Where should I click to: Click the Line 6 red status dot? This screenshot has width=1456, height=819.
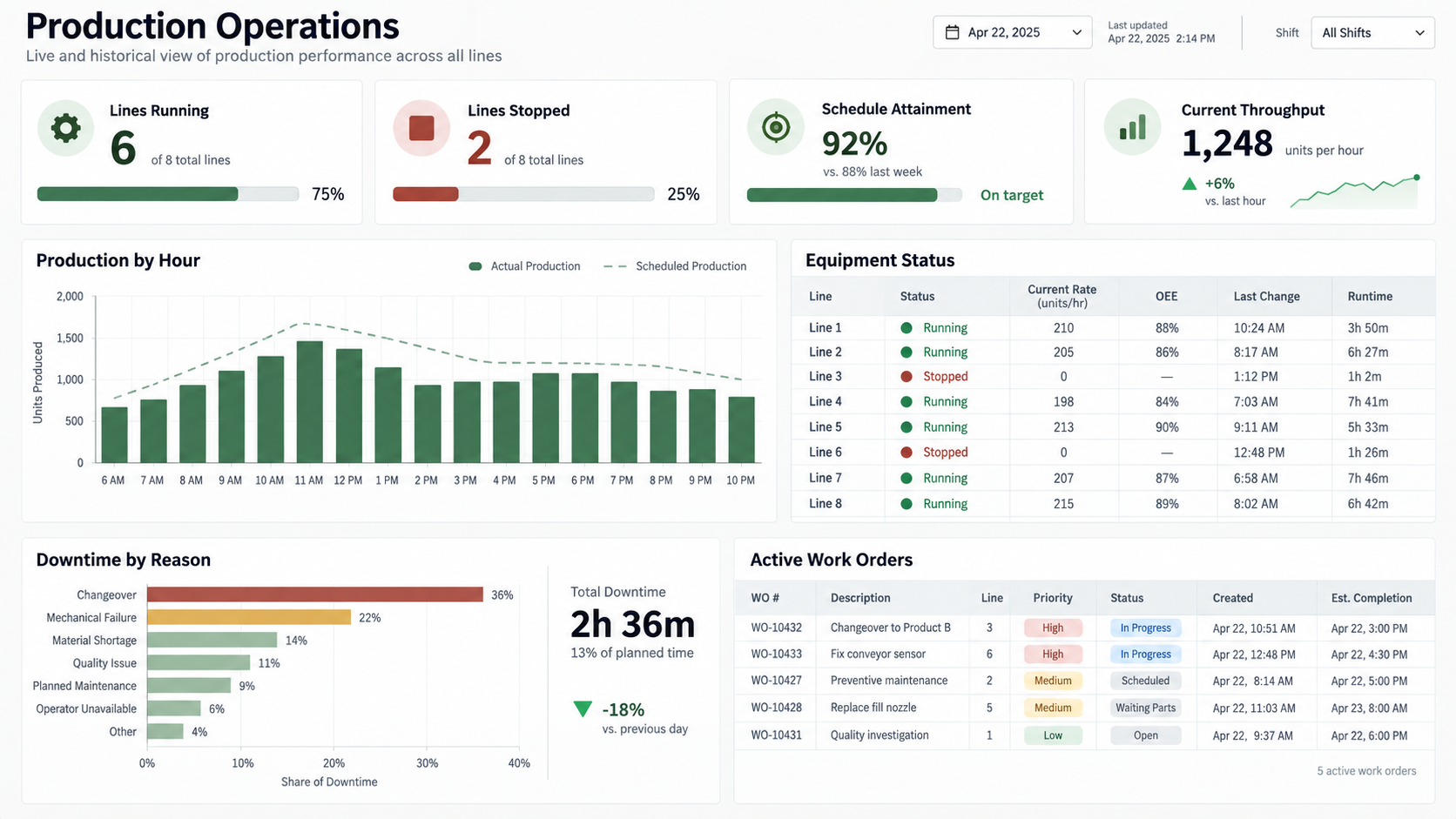[x=907, y=453]
